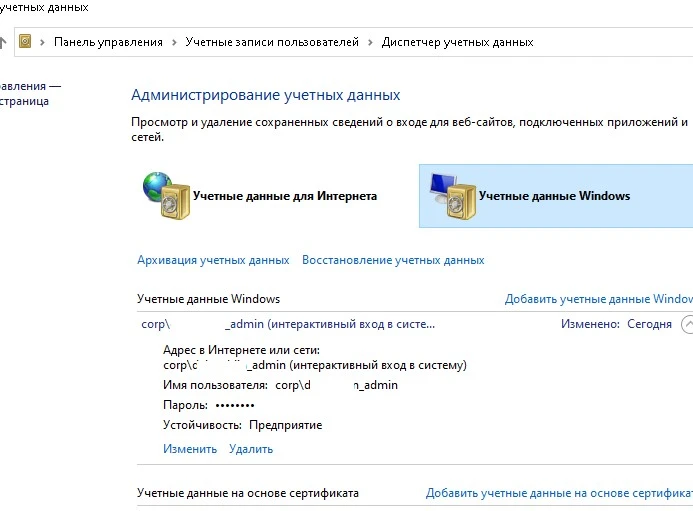Add certificate-based credential via "Добавить" link
The height and width of the screenshot is (511, 693).
(x=559, y=493)
